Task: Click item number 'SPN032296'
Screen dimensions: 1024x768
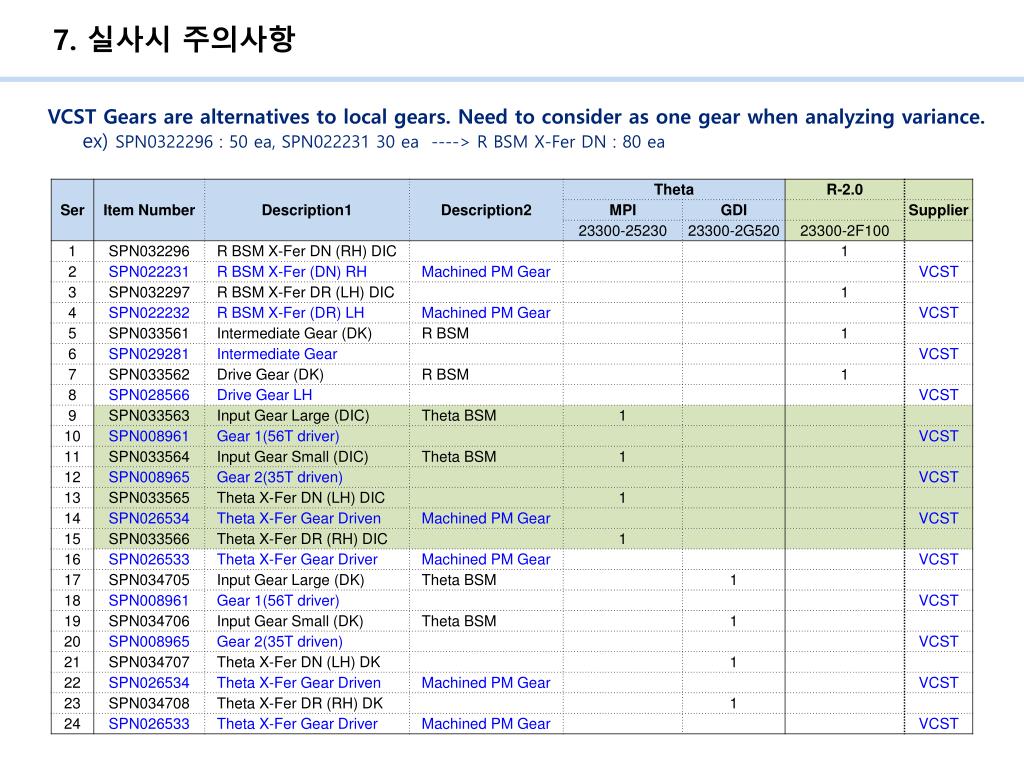Action: pyautogui.click(x=149, y=251)
